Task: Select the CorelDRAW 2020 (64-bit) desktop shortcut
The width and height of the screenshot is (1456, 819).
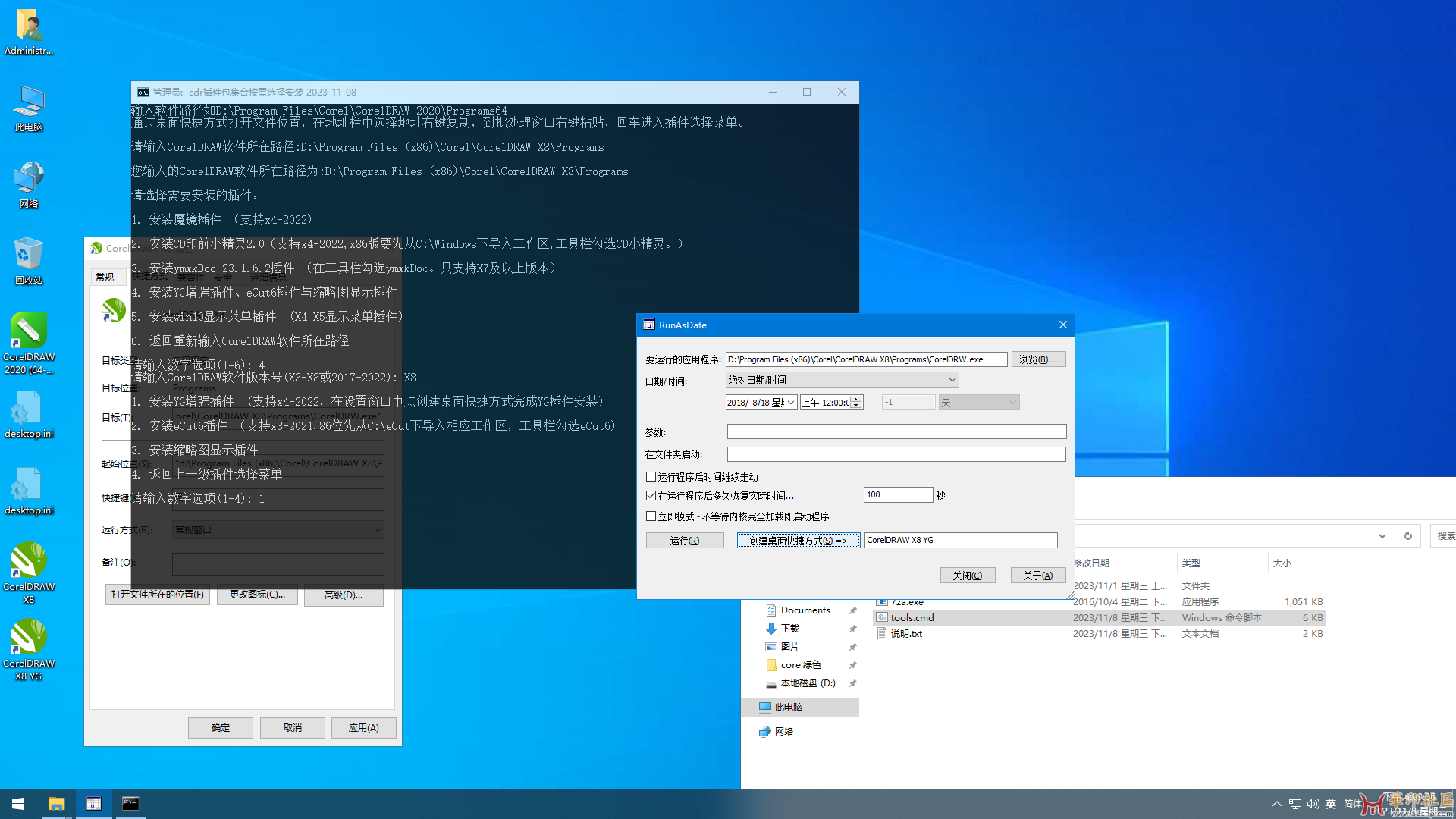Action: (29, 344)
